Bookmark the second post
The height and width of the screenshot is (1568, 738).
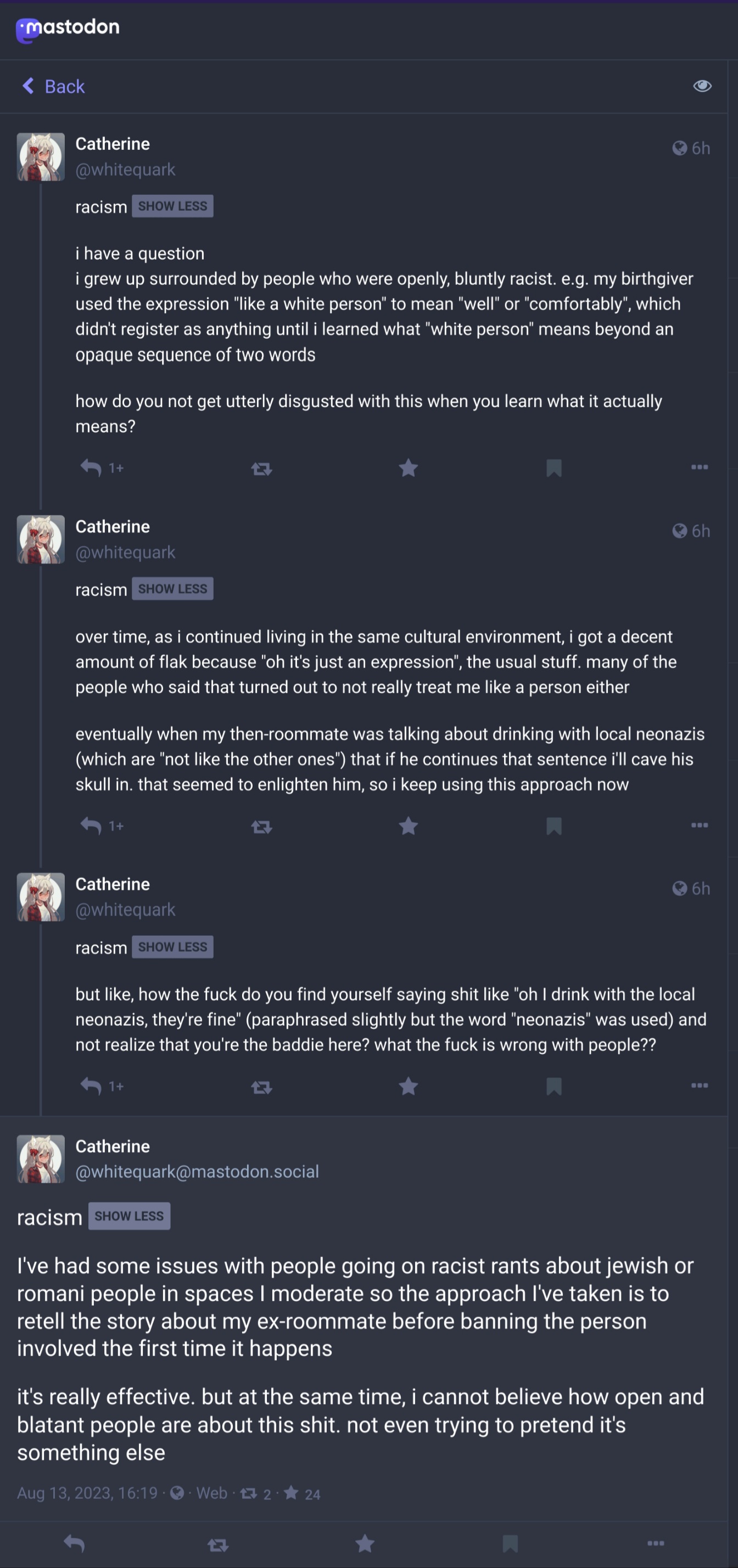pyautogui.click(x=553, y=826)
